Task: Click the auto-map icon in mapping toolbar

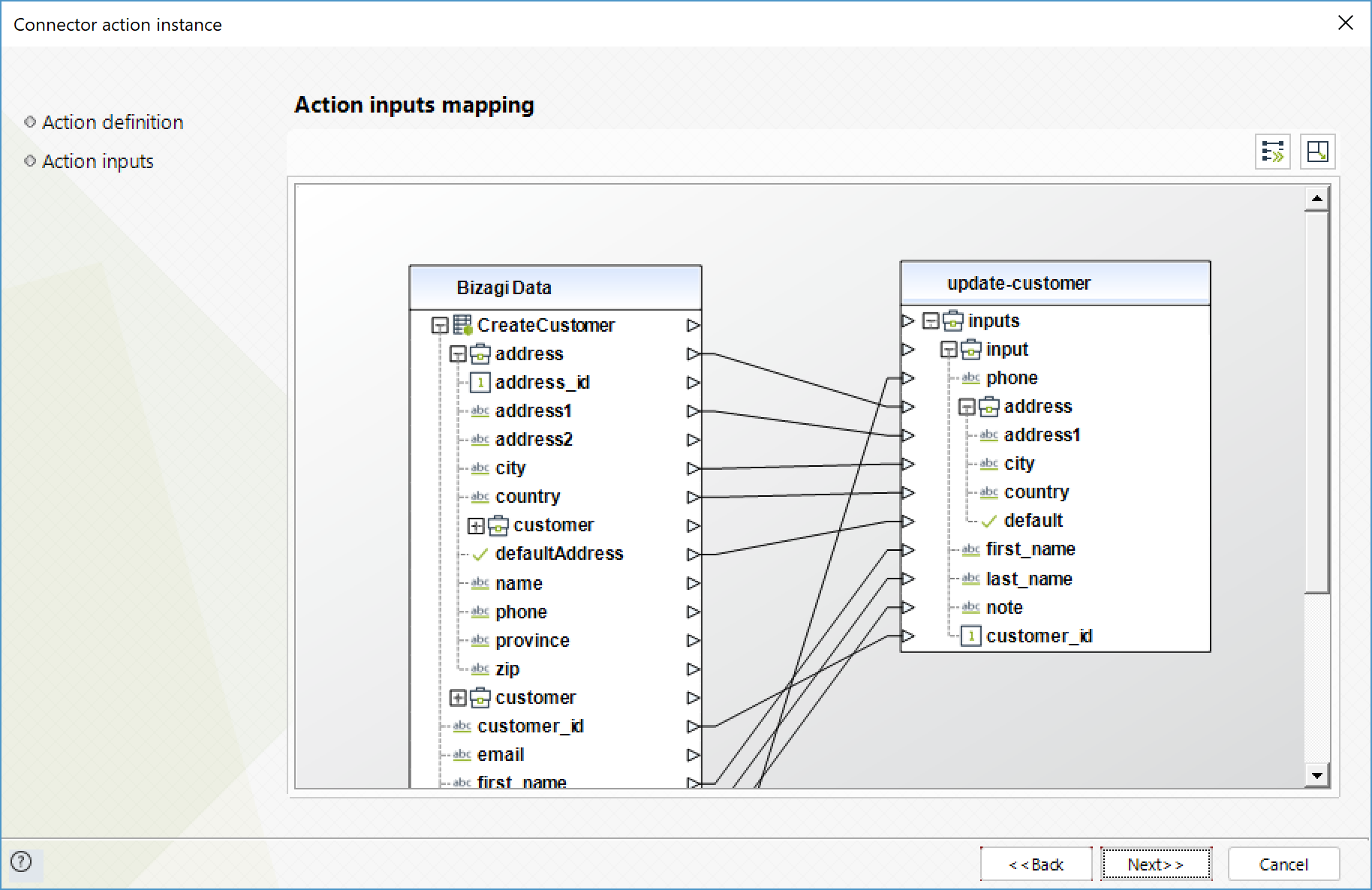Action: click(1273, 152)
